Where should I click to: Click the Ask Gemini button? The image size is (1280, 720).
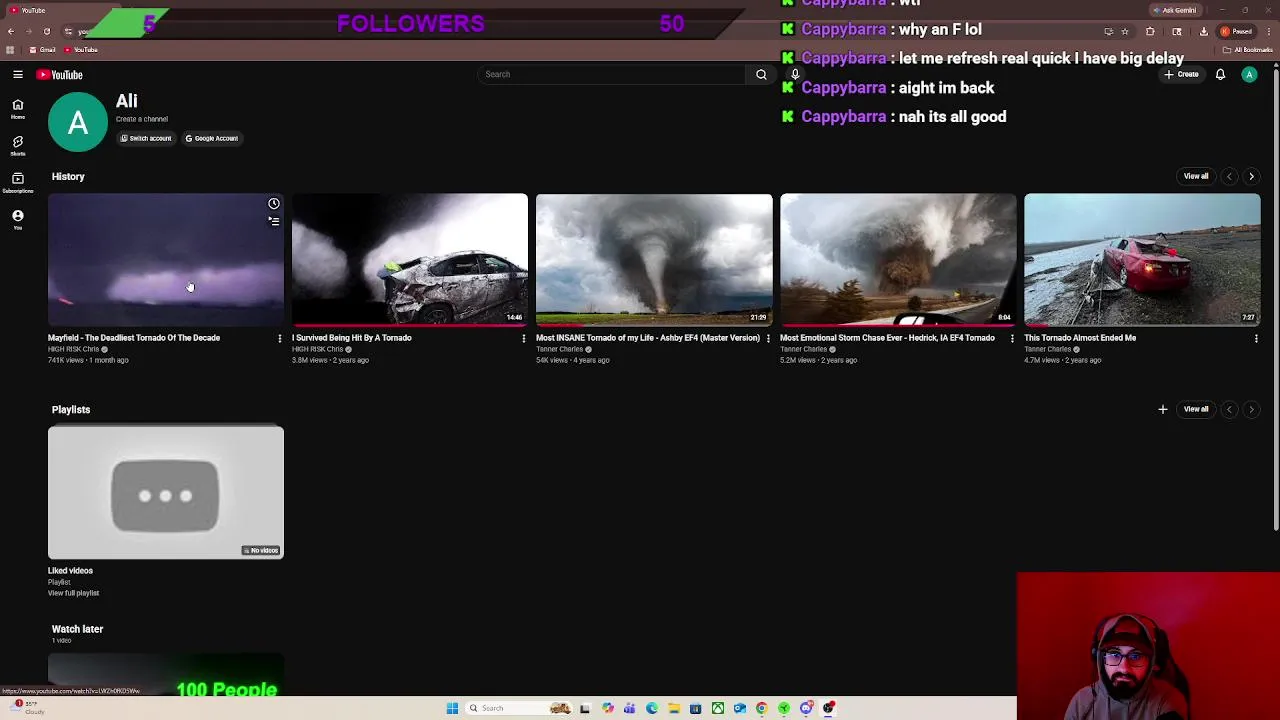[x=1174, y=10]
